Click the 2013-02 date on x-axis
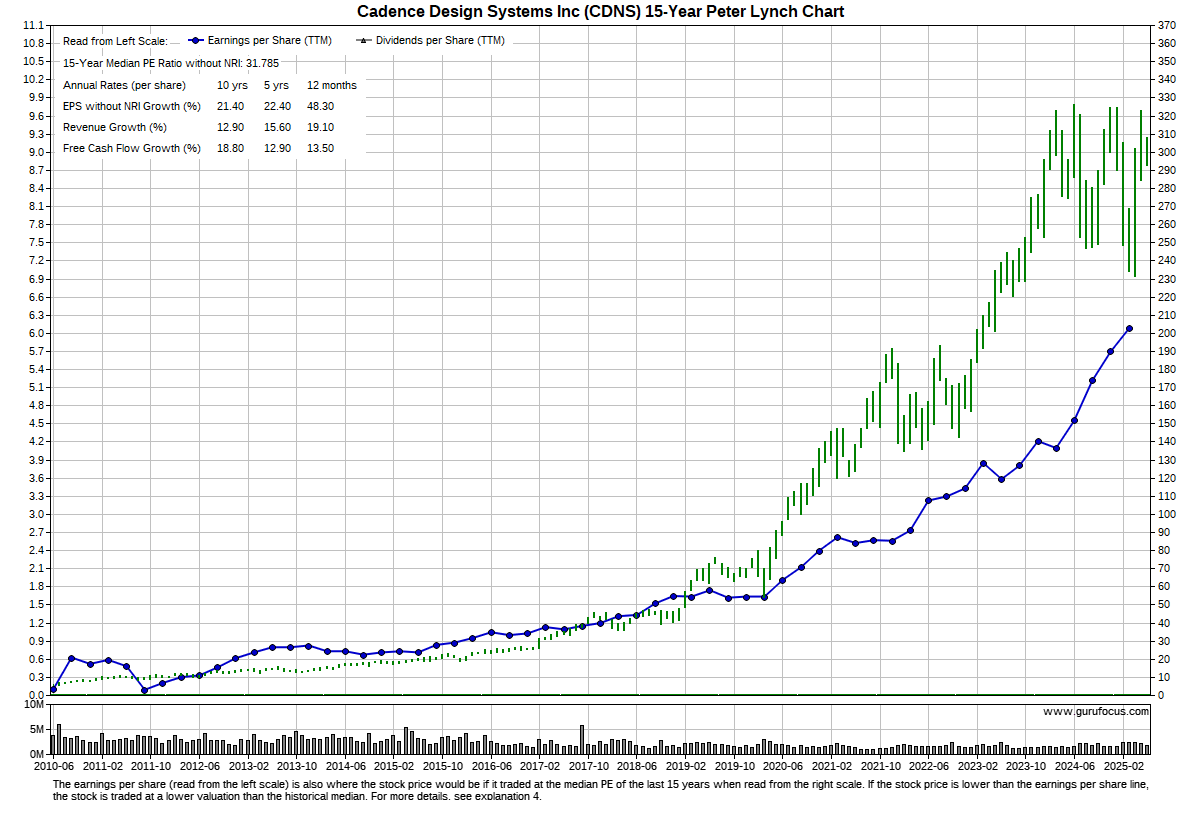Image resolution: width=1200 pixels, height=820 pixels. [x=248, y=765]
